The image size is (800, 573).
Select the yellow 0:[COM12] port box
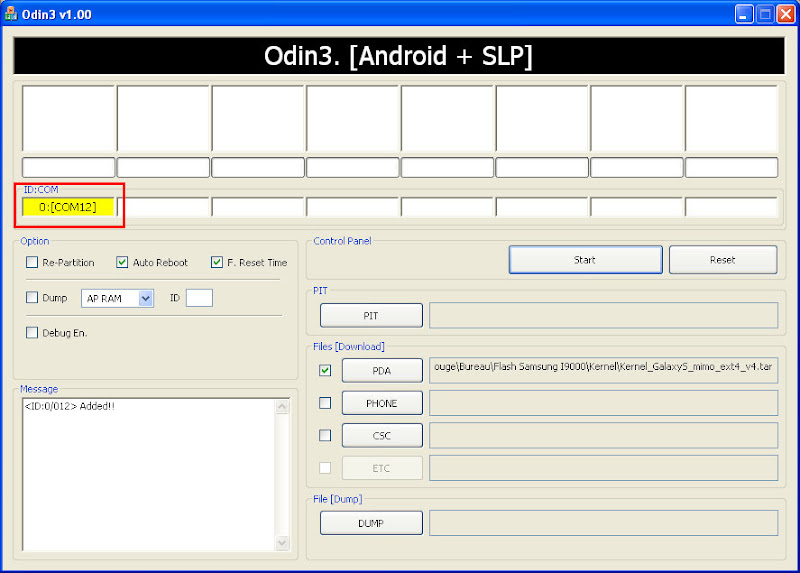pos(68,207)
